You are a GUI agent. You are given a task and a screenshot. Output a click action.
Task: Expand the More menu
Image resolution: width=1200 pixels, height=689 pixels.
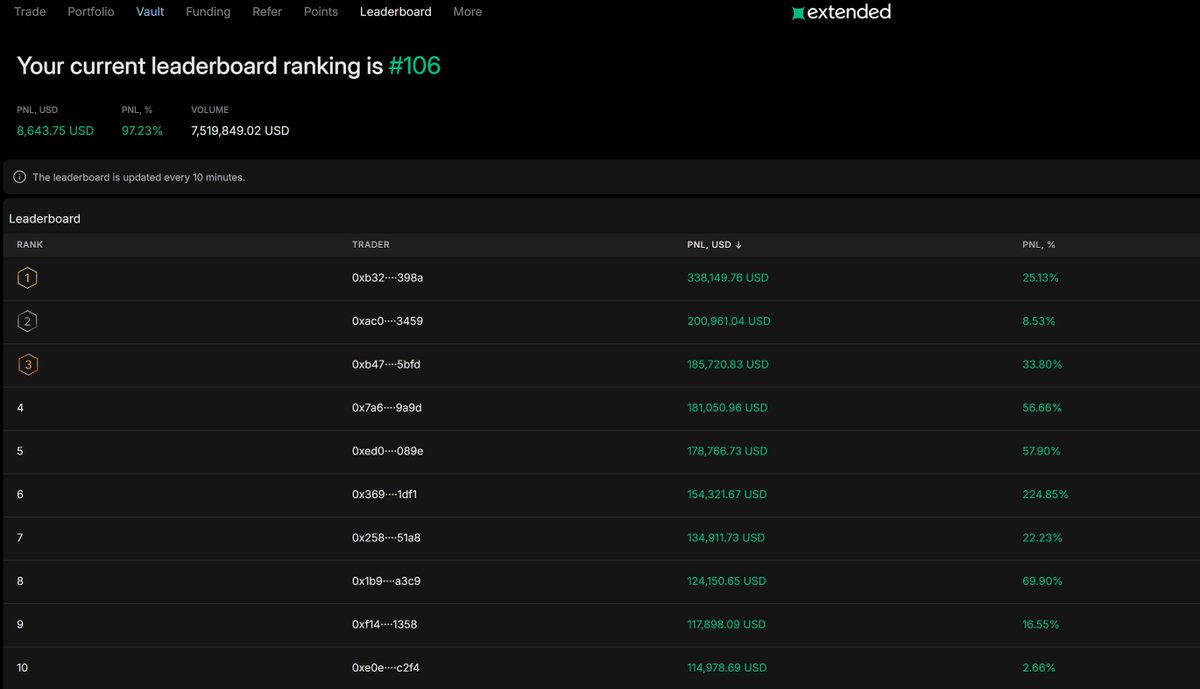467,12
